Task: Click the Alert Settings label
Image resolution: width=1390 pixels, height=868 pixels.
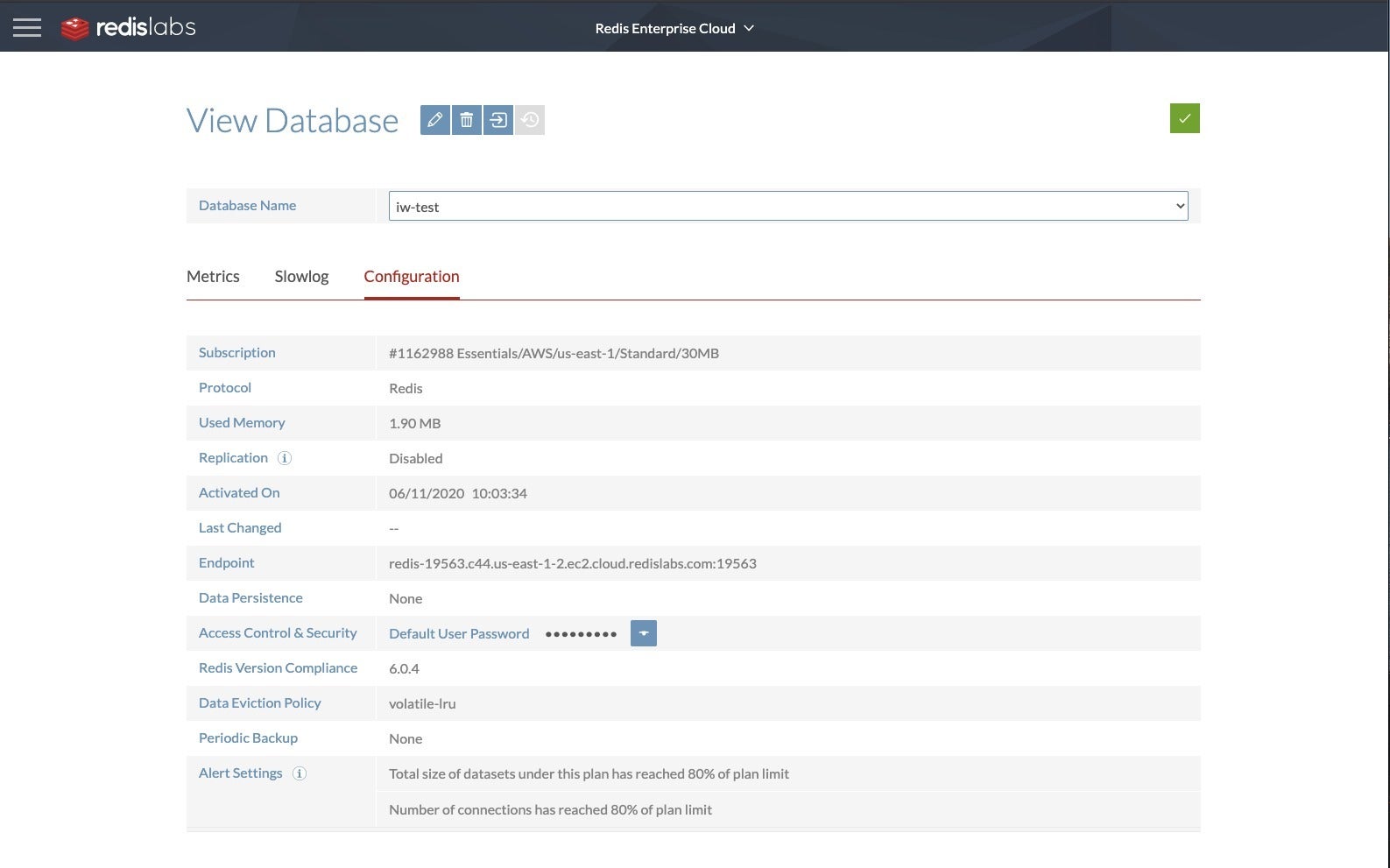Action: click(241, 773)
